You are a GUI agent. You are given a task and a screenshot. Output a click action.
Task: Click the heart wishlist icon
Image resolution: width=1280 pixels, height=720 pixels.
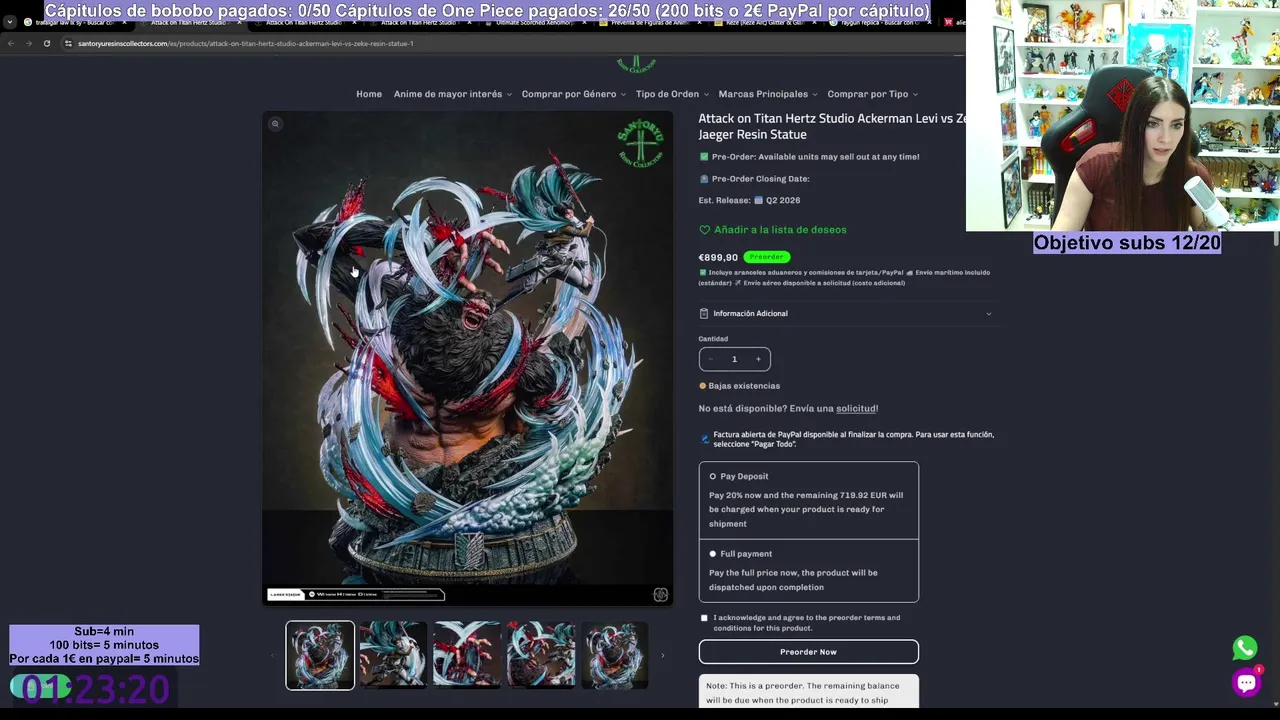tap(704, 230)
